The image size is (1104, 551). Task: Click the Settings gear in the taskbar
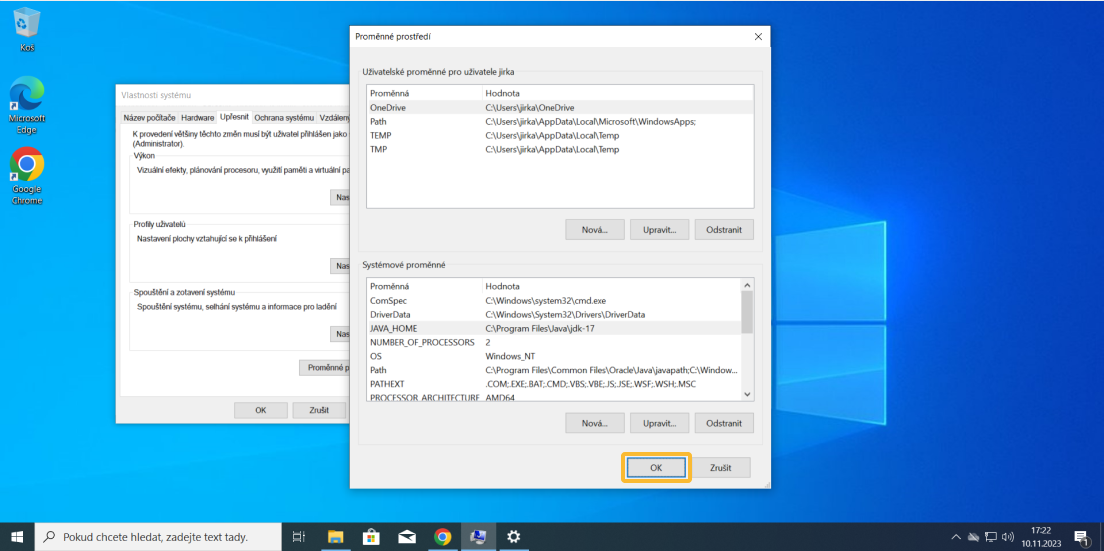[513, 537]
